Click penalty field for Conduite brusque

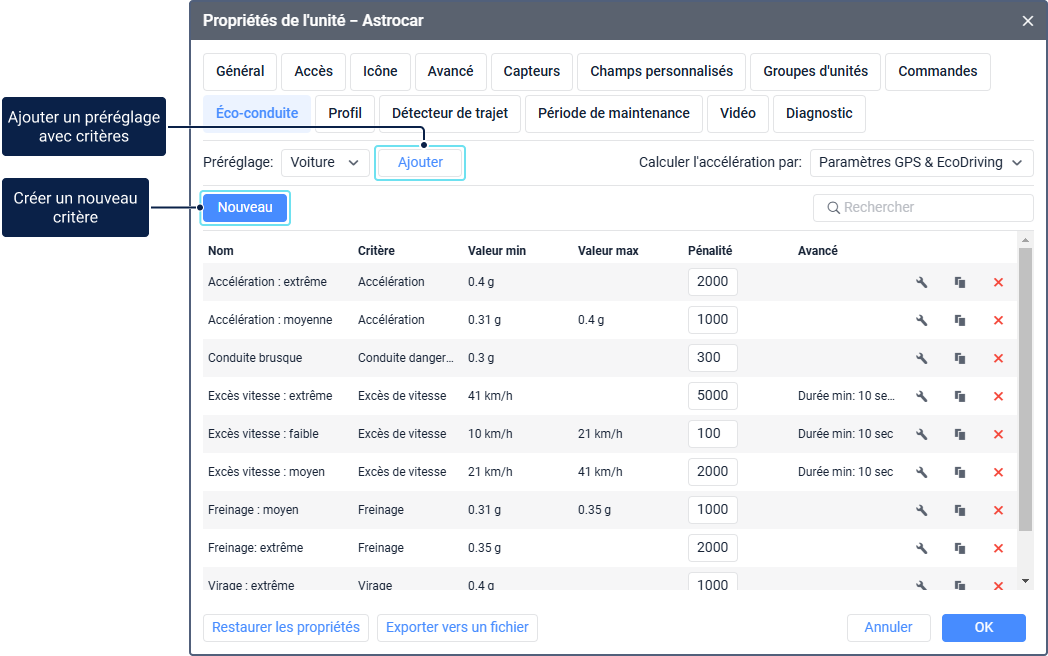(x=712, y=358)
